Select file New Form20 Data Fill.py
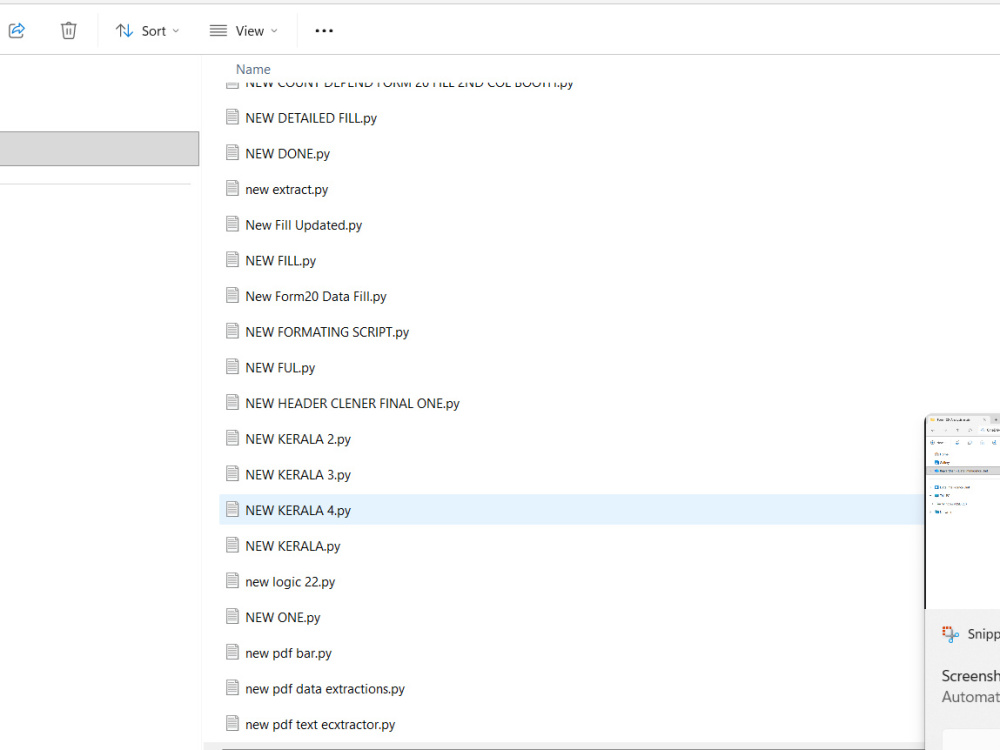 [x=316, y=297]
